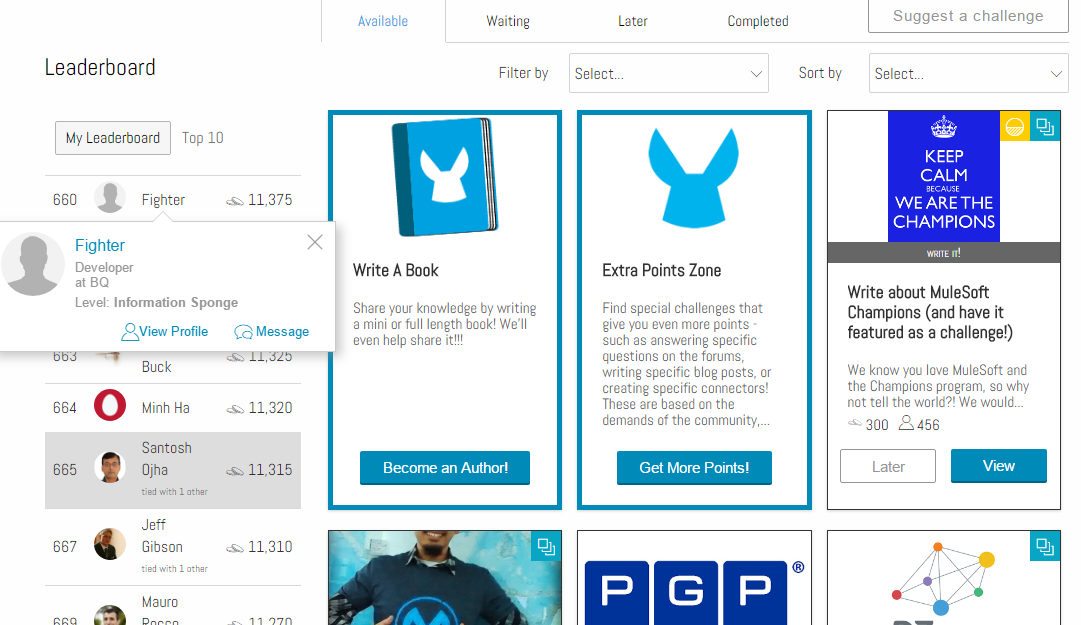Click the blue mule logo in Extra Points Zone
This screenshot has width=1081, height=625.
[694, 178]
